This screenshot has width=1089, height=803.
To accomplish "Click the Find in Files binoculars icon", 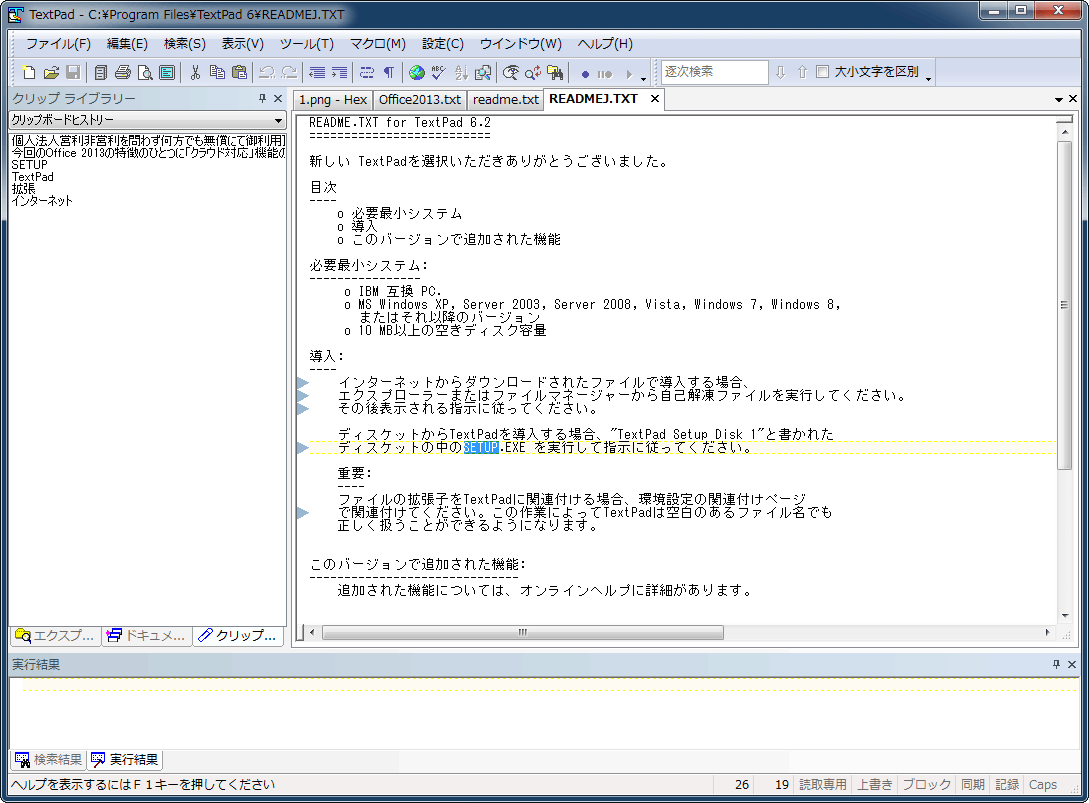I will coord(556,72).
